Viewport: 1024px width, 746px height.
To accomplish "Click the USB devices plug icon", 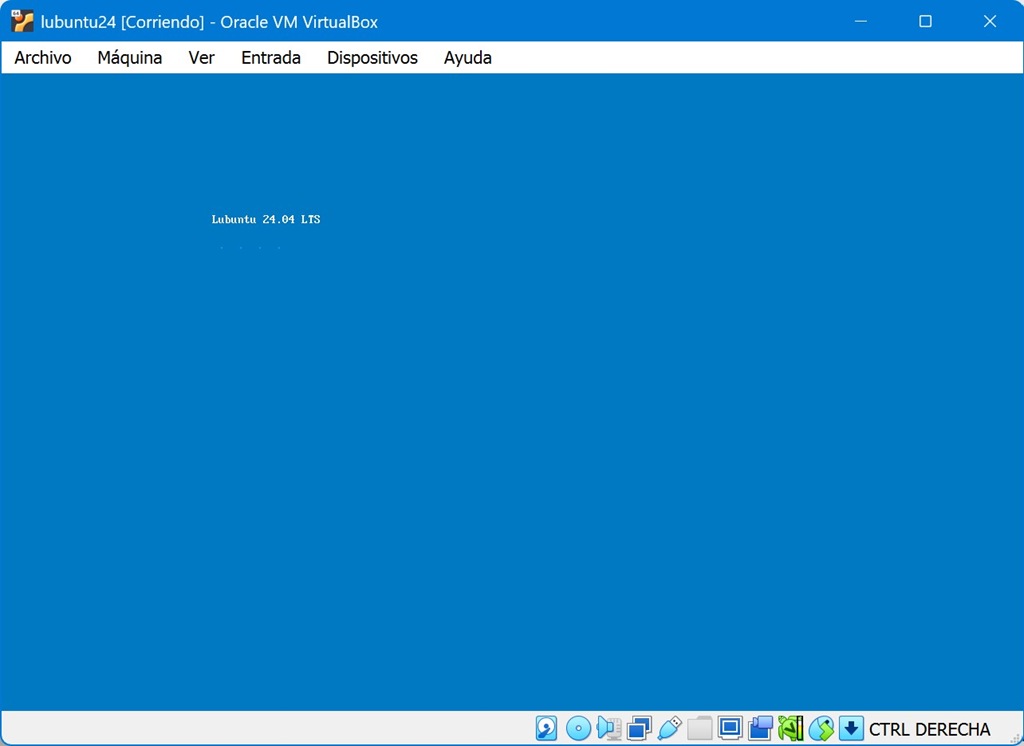I will (669, 729).
